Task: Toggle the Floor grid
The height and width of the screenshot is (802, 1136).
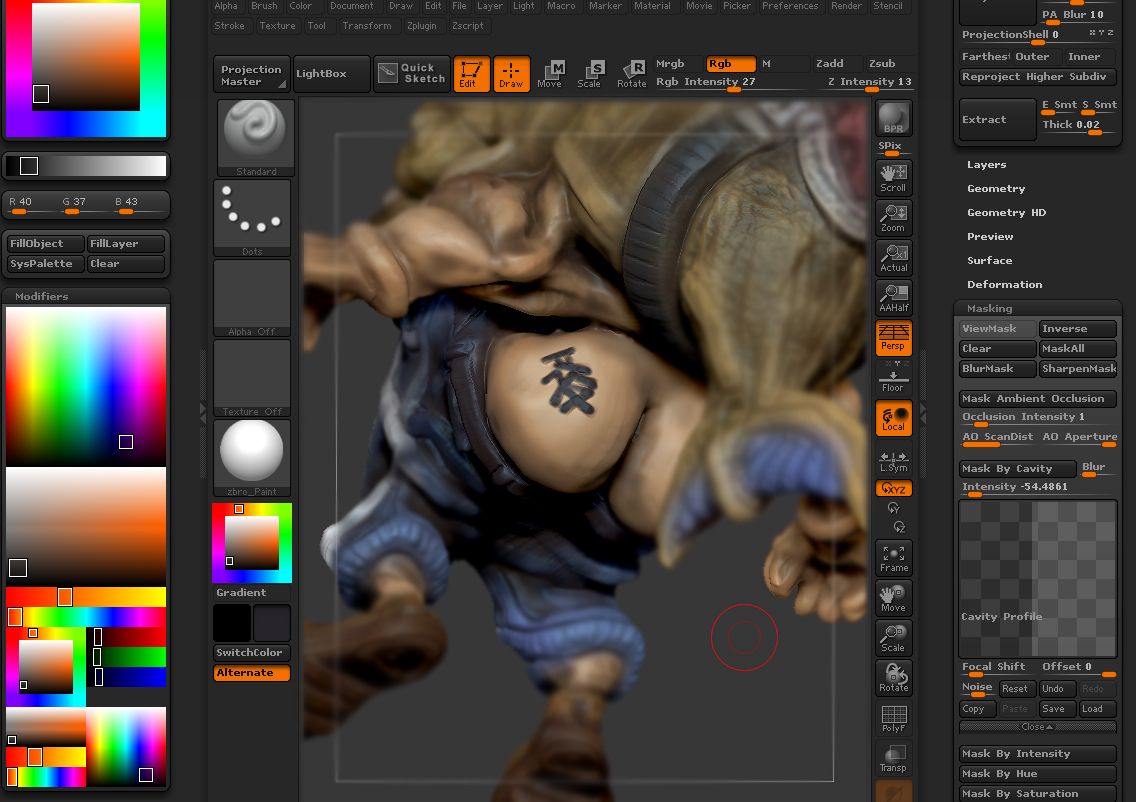Action: [x=893, y=377]
